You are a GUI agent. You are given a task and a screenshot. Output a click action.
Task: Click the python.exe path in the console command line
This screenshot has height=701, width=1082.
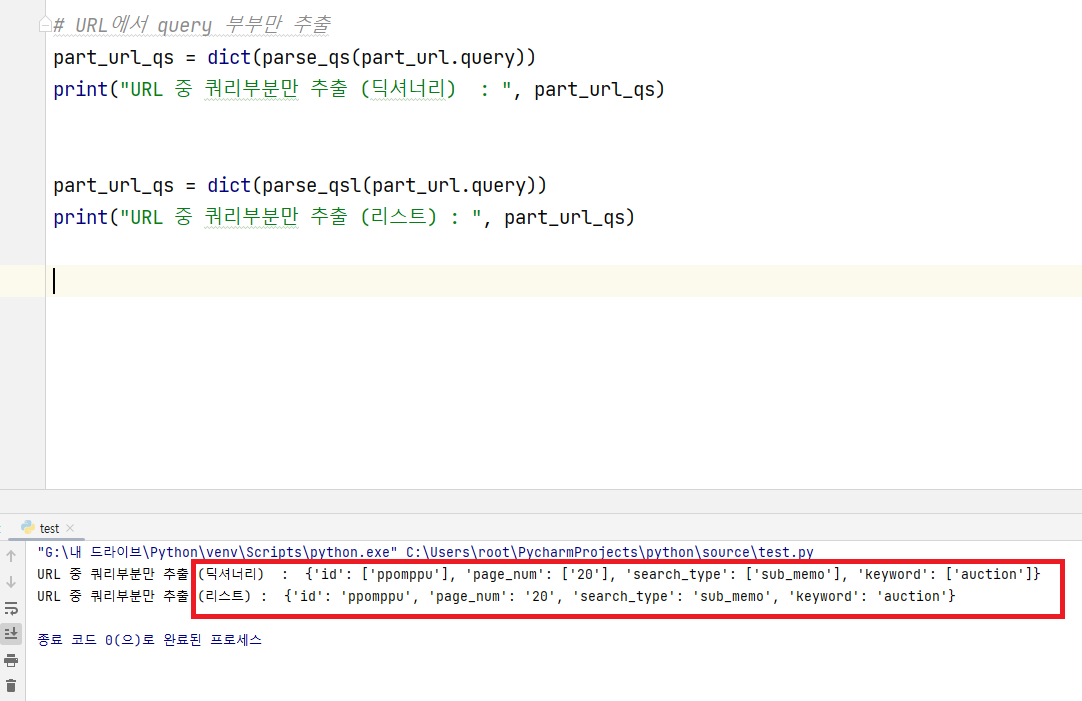217,552
